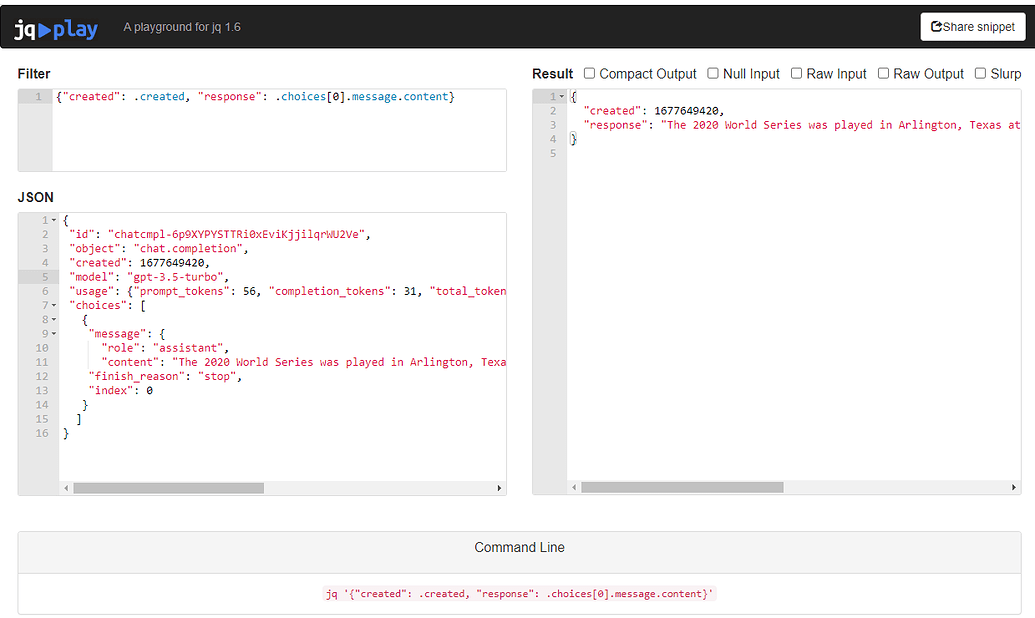Click the "finish_reason": "stop" line
This screenshot has height=618, width=1035.
coord(165,376)
